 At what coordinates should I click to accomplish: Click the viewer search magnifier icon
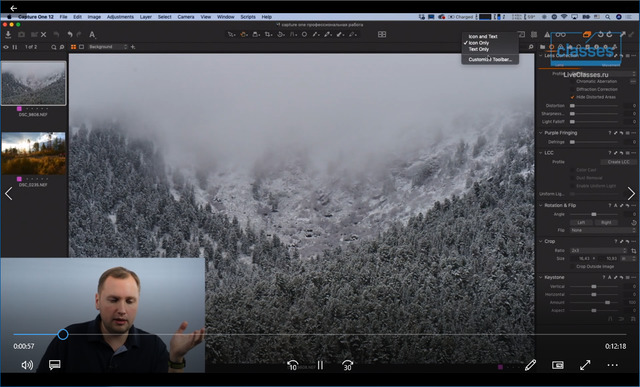point(531,47)
